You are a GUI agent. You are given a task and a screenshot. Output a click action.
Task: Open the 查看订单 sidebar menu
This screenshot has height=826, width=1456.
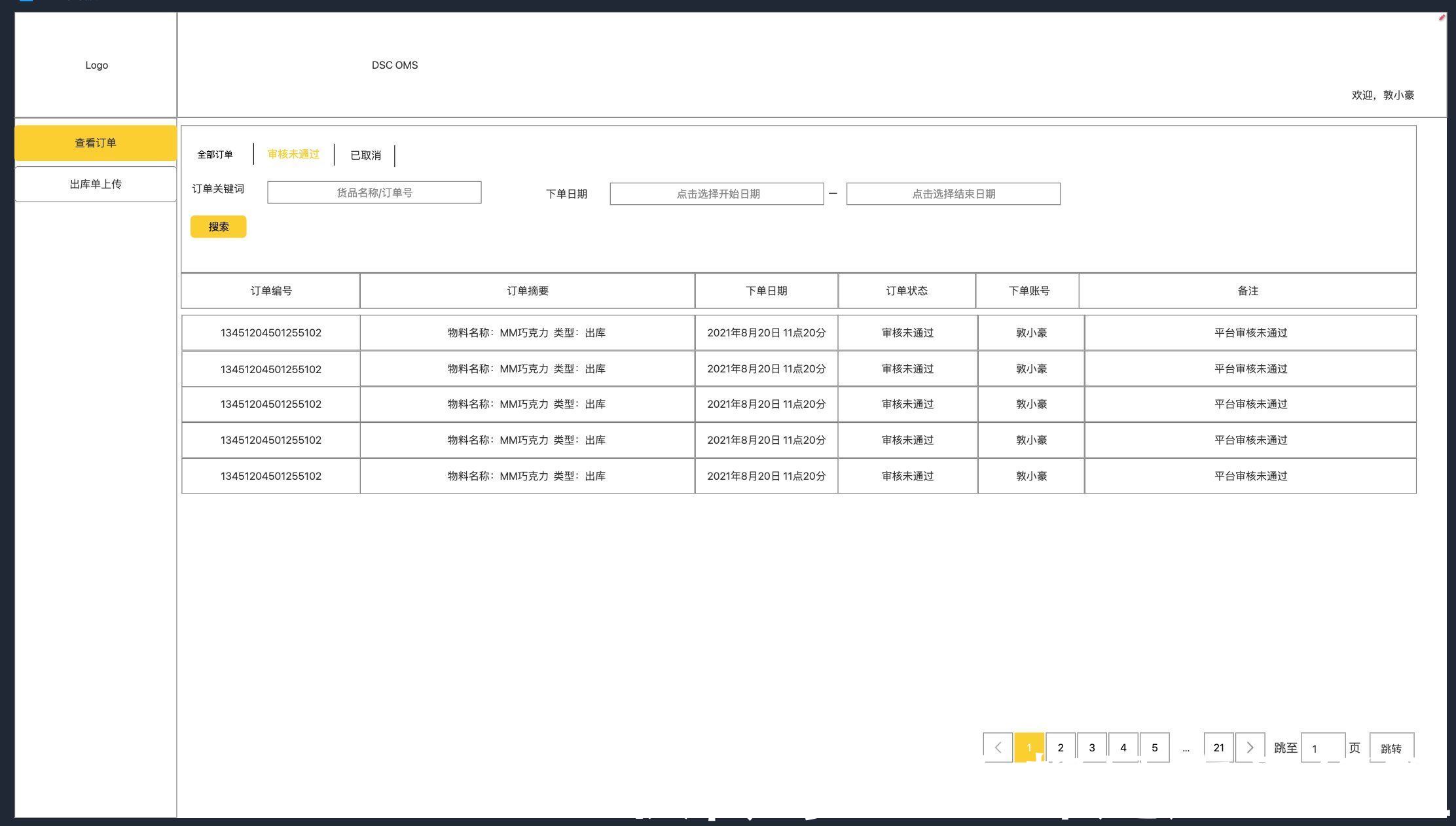click(x=96, y=143)
